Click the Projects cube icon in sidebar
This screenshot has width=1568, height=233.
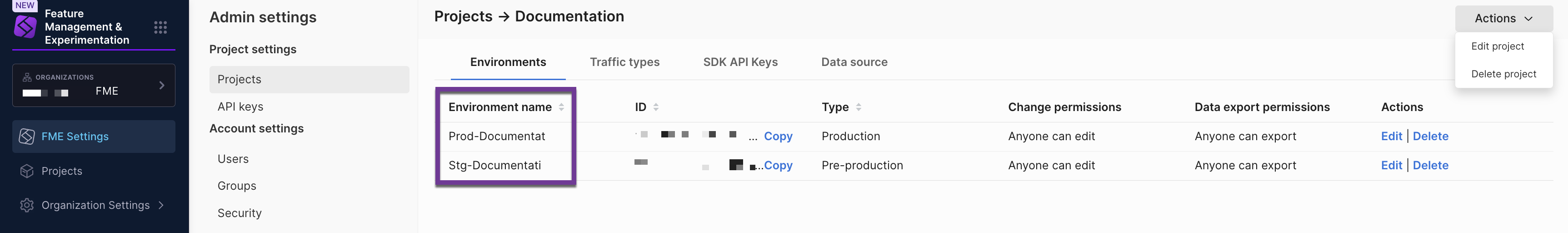[27, 172]
